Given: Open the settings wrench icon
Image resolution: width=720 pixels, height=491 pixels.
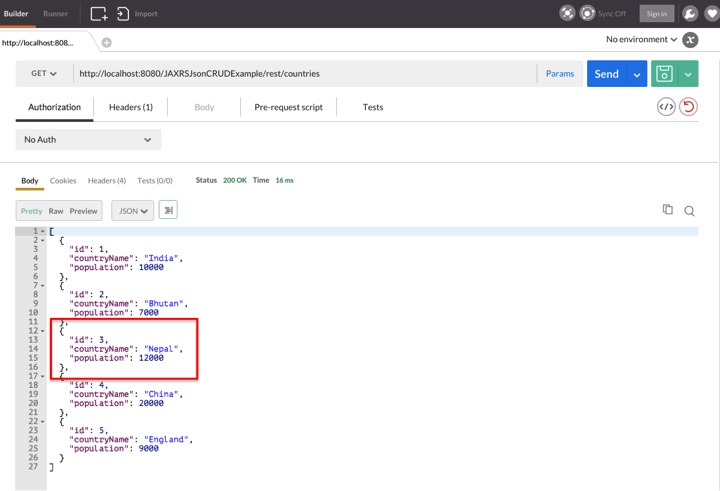Looking at the screenshot, I should click(x=690, y=13).
